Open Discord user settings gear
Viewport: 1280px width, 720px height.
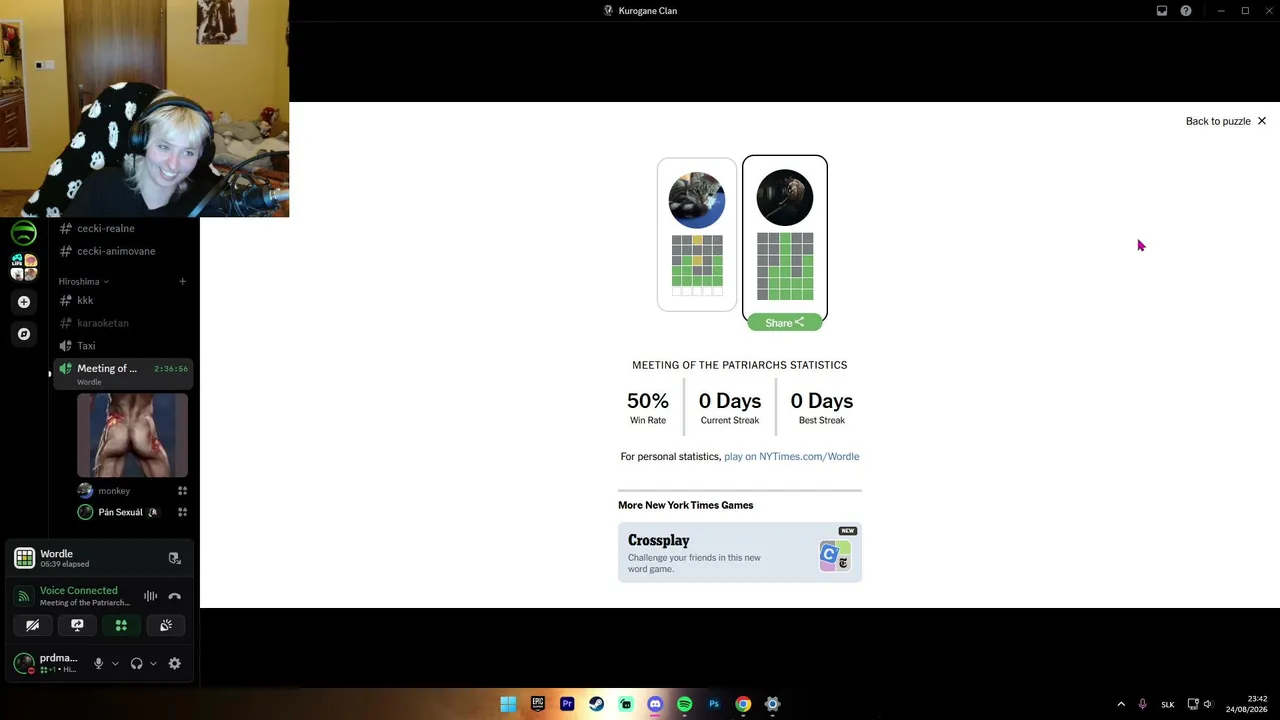[174, 663]
